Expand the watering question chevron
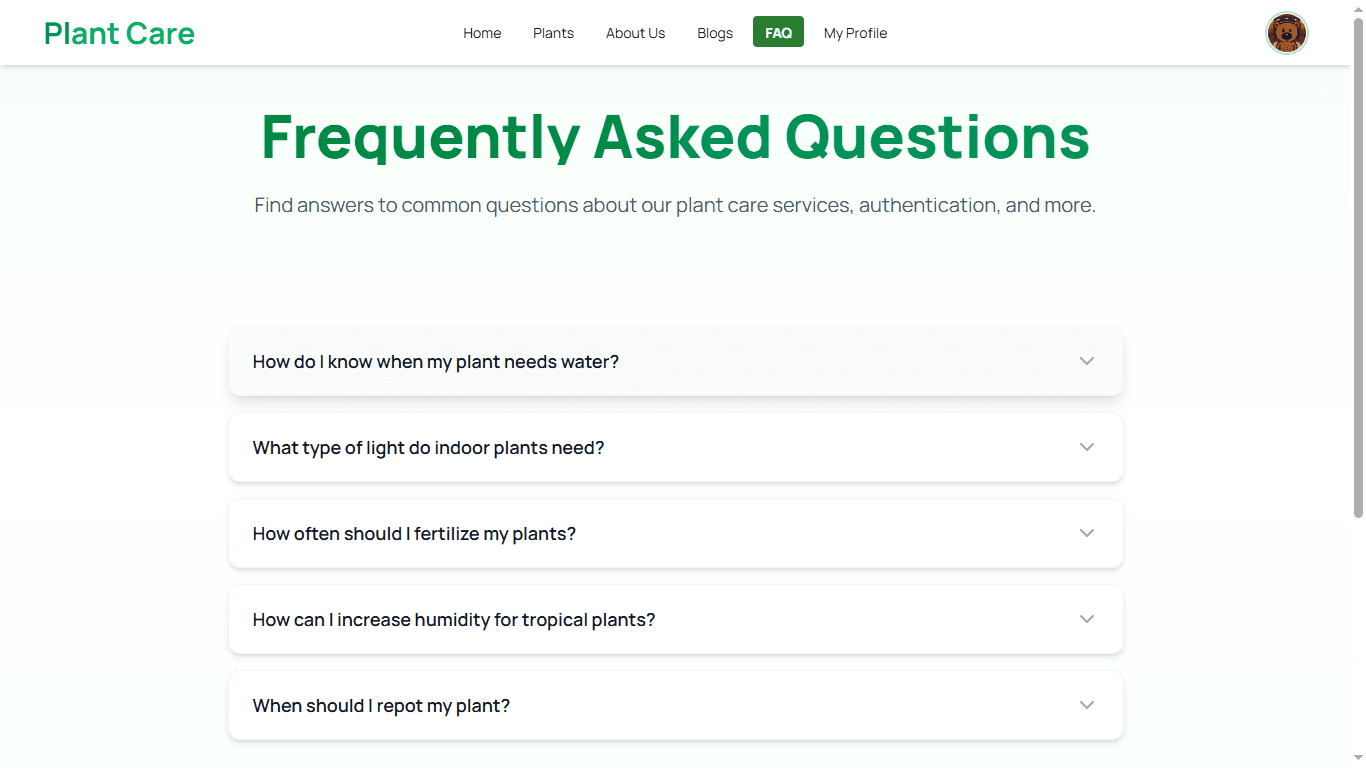This screenshot has width=1366, height=768. 1087,361
